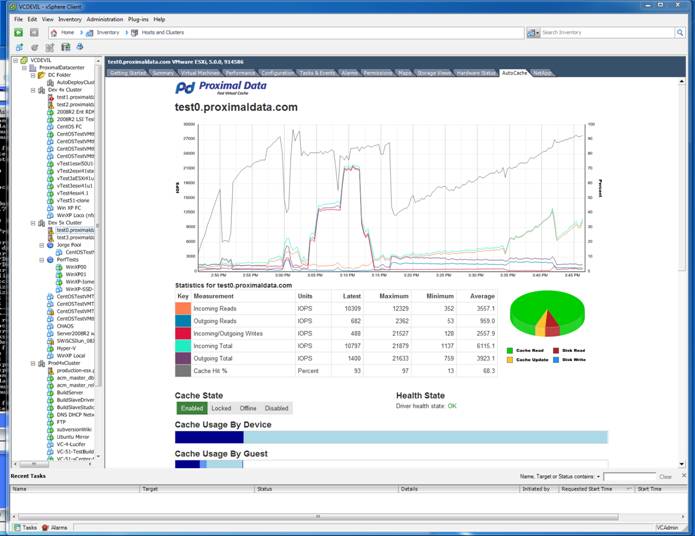Click the first toolbar icon below navigation
Image resolution: width=695 pixels, height=536 pixels.
pos(19,47)
